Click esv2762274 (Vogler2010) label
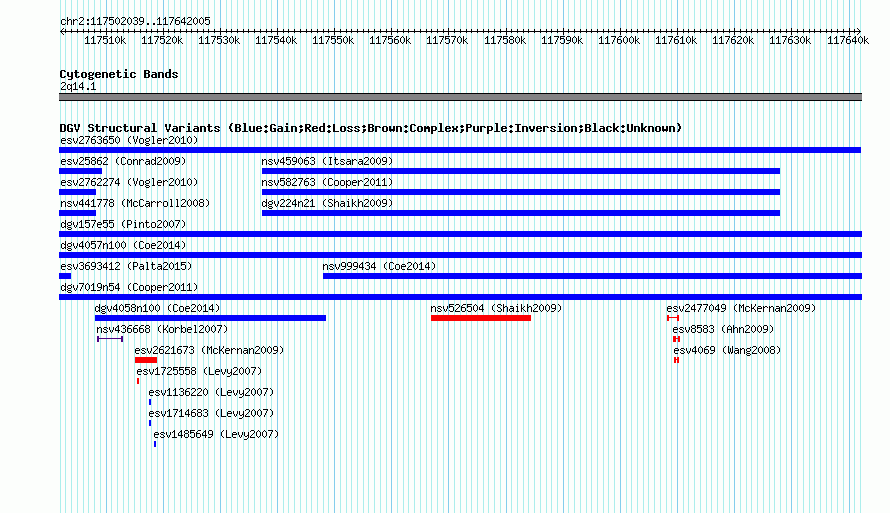 [x=129, y=182]
